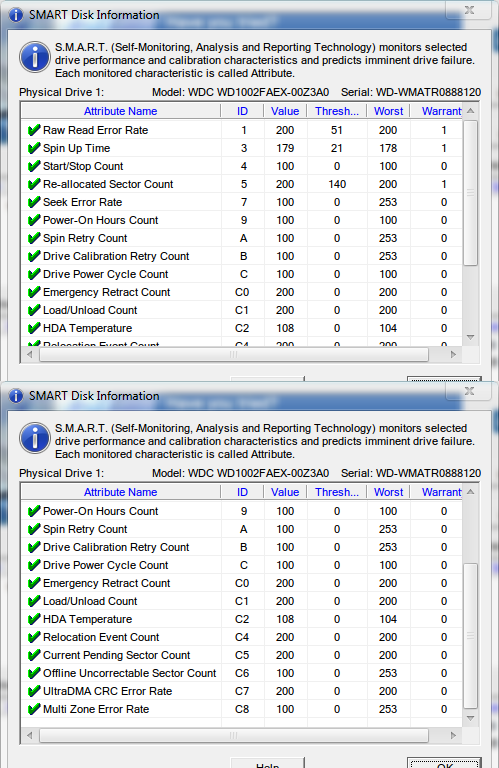499x768 pixels.
Task: Click the Help button in the lower dialog
Action: [x=267, y=763]
